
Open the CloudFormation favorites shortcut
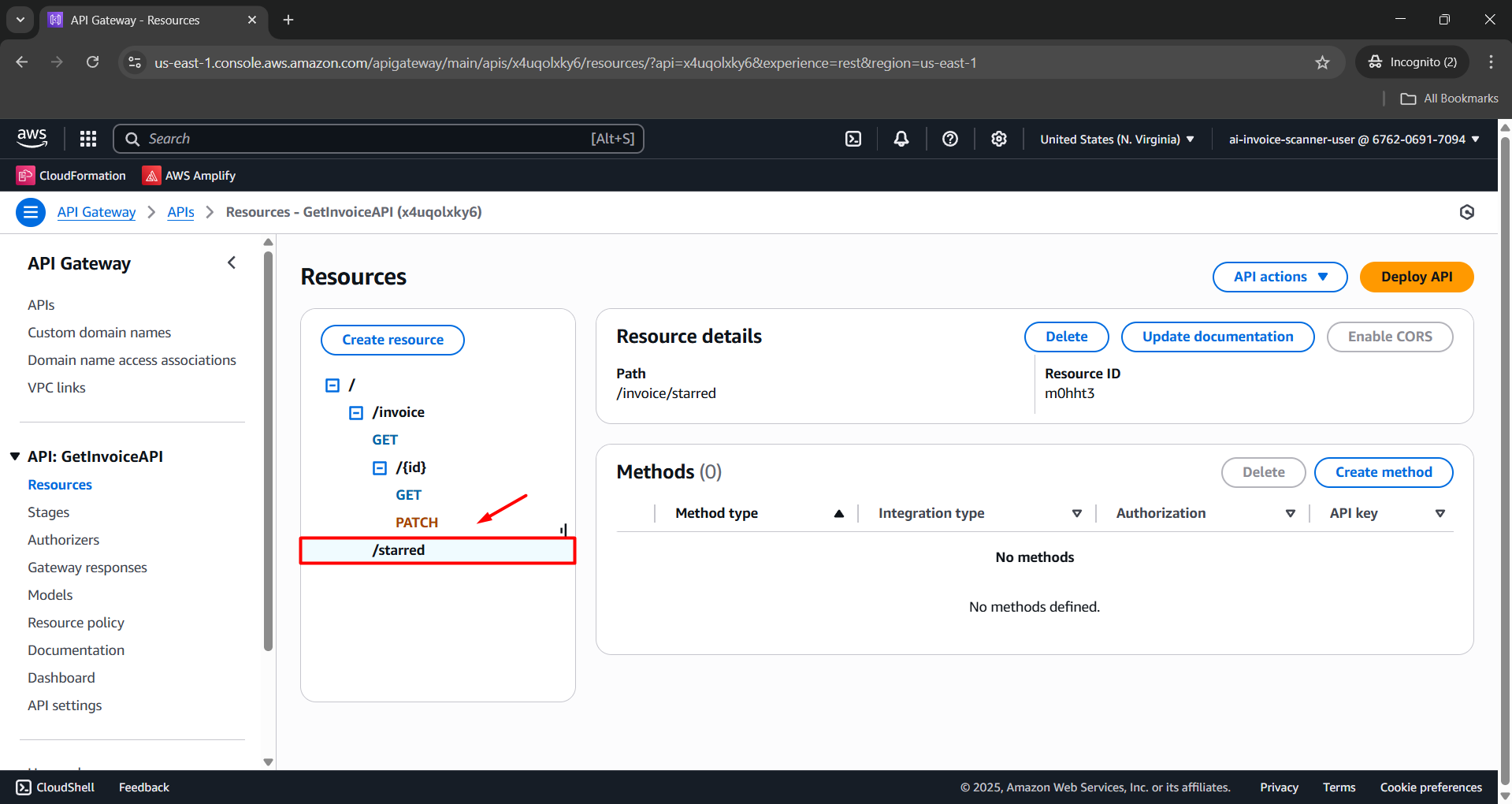click(x=71, y=175)
